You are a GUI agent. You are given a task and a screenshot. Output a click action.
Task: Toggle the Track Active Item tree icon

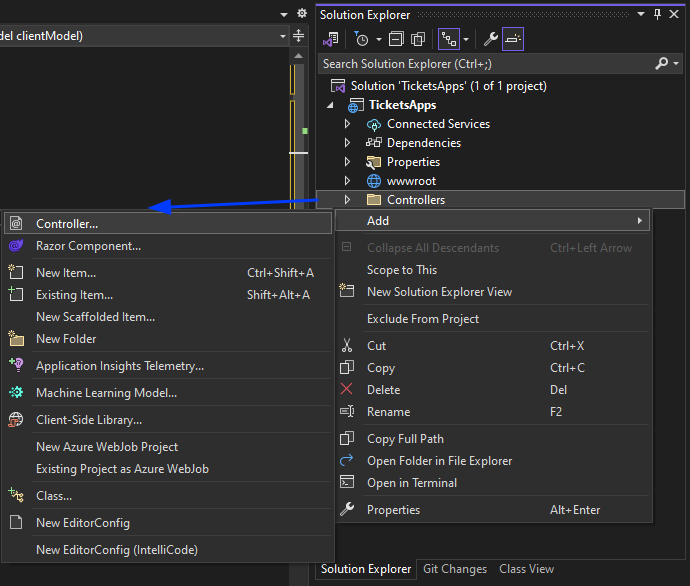point(449,39)
